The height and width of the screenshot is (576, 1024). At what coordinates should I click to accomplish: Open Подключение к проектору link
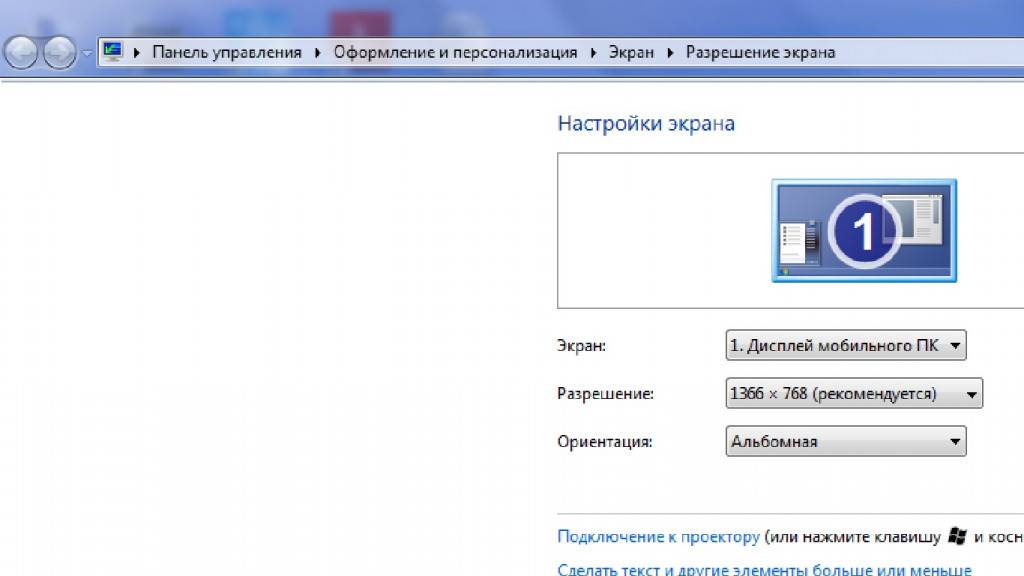click(658, 536)
